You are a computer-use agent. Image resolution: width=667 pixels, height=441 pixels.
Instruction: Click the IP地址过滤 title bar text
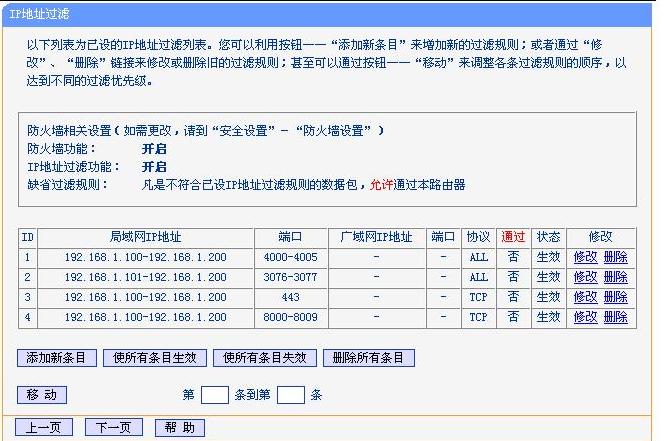[39, 14]
